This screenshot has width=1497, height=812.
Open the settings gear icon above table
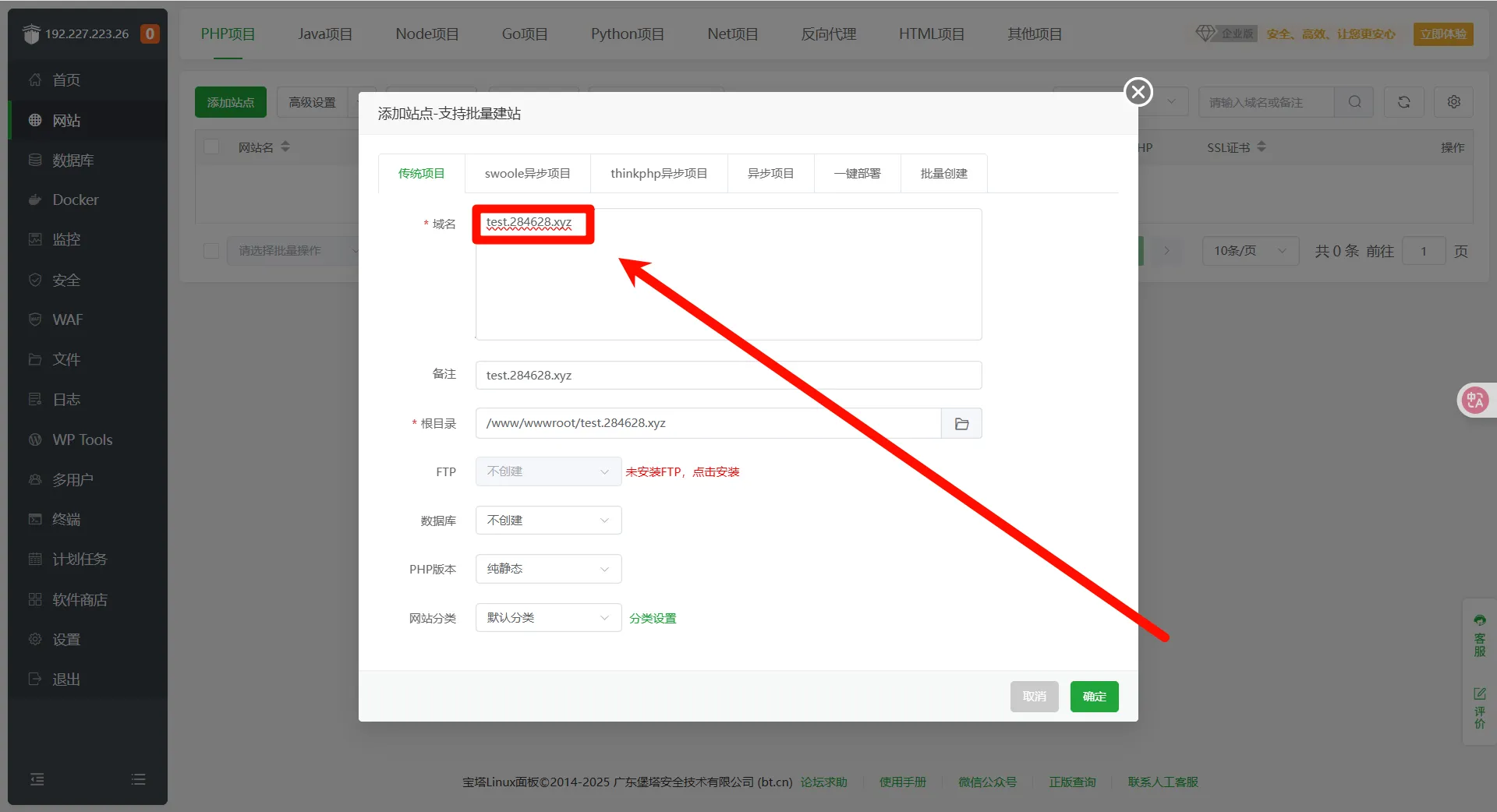coord(1453,102)
